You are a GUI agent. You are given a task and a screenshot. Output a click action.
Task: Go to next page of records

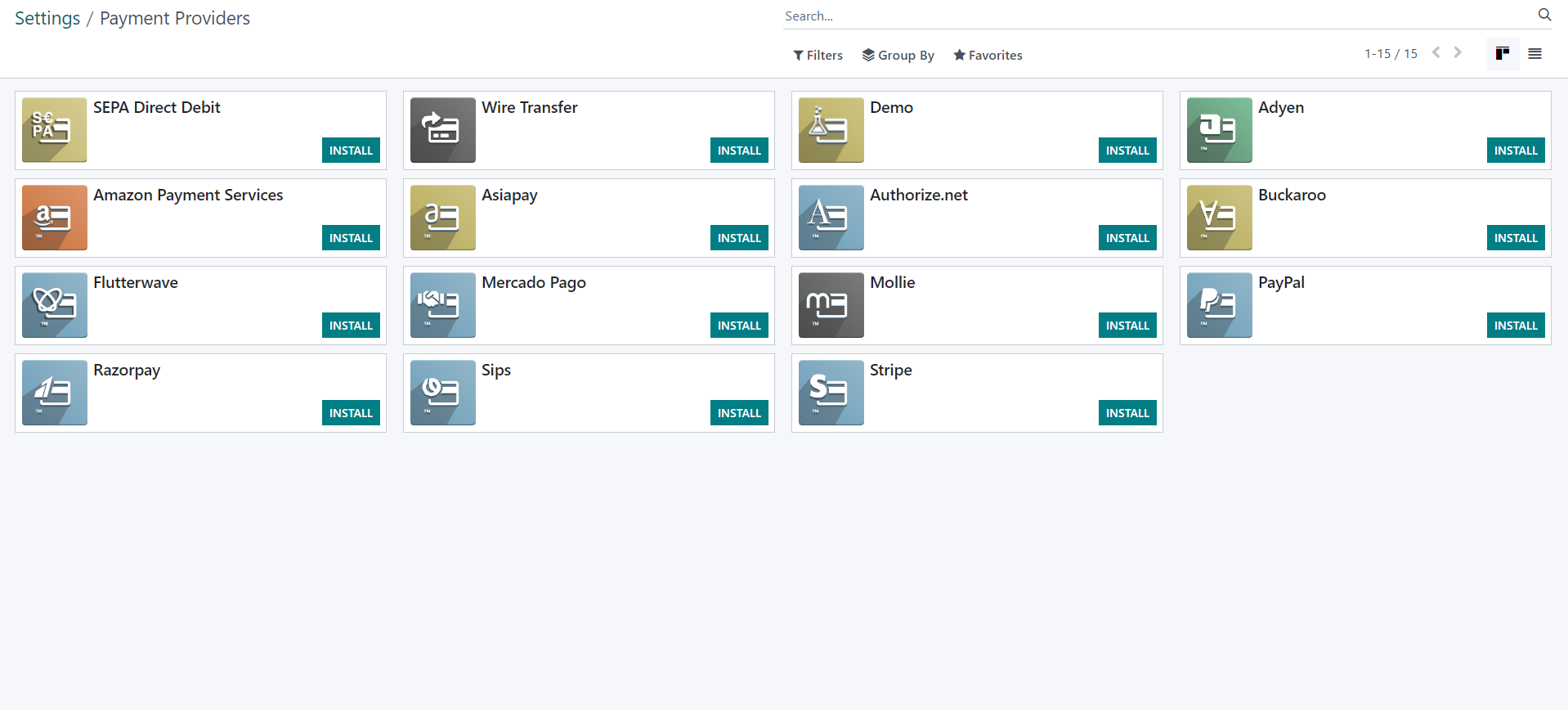(1458, 52)
